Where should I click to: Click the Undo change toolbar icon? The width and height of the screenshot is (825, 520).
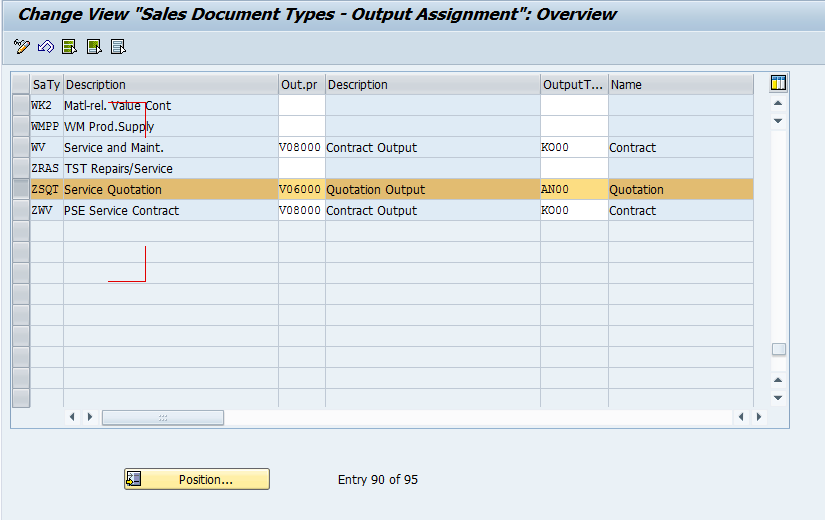(x=46, y=47)
